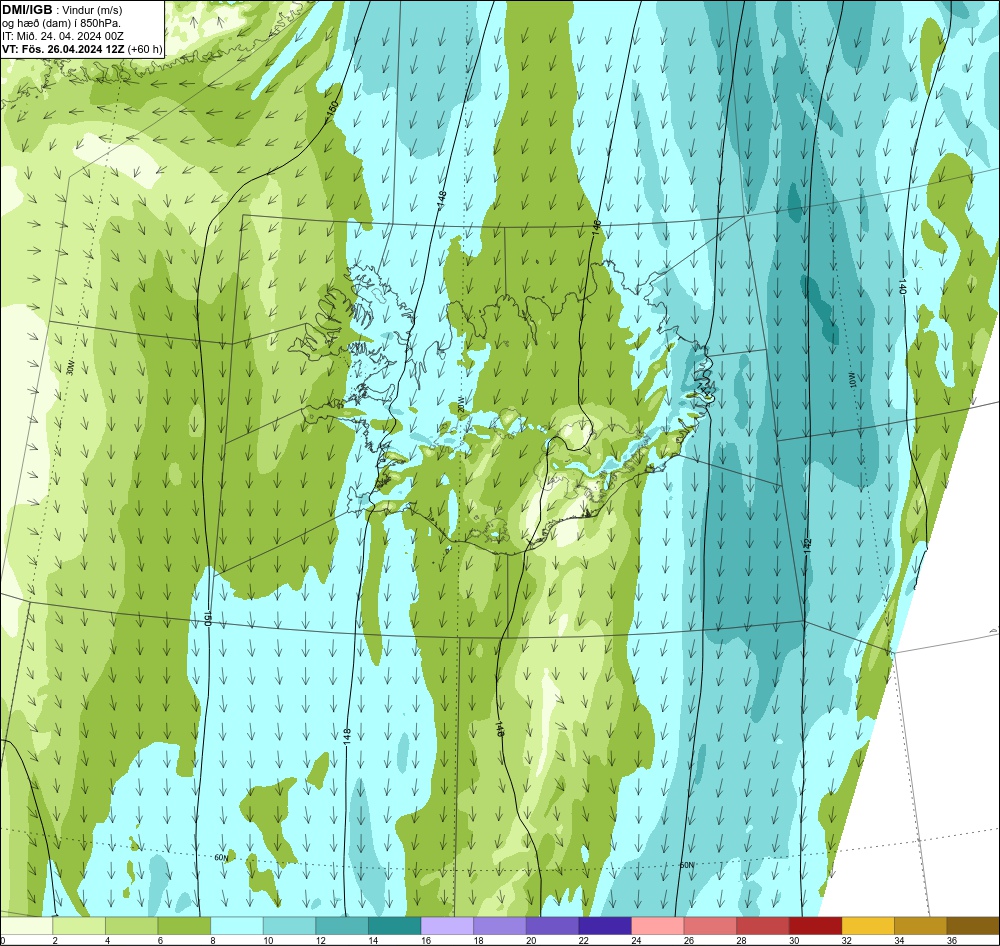Screen dimensions: 1000x946
Task: Select the 26–28 m/s salmon legend swatch
Action: click(x=710, y=926)
